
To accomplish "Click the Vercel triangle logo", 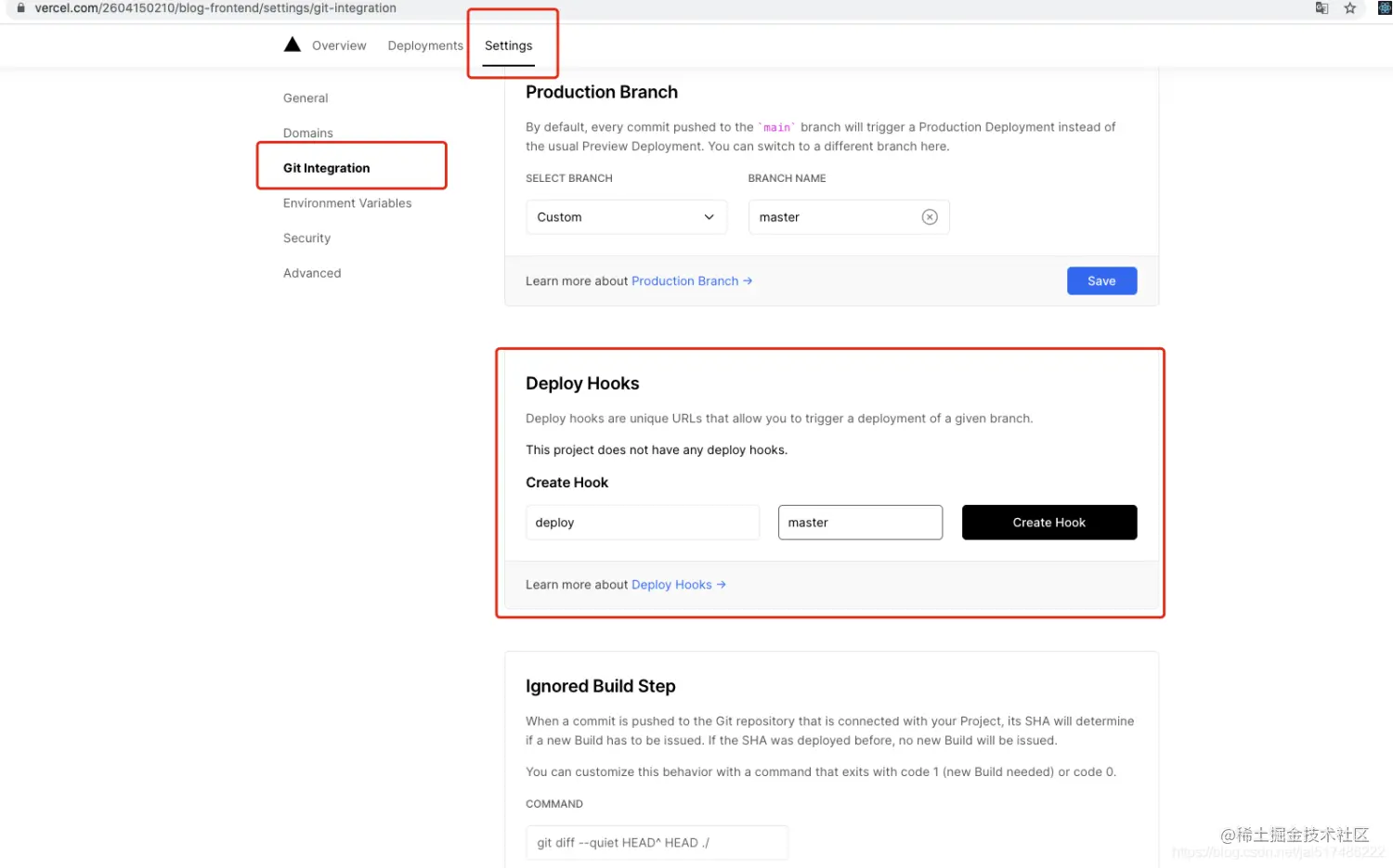I will pyautogui.click(x=292, y=45).
